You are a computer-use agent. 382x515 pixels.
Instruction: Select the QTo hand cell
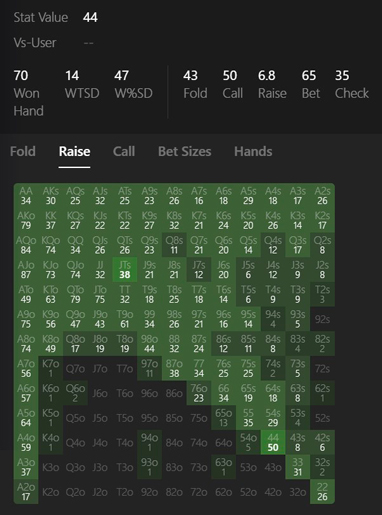[75, 294]
